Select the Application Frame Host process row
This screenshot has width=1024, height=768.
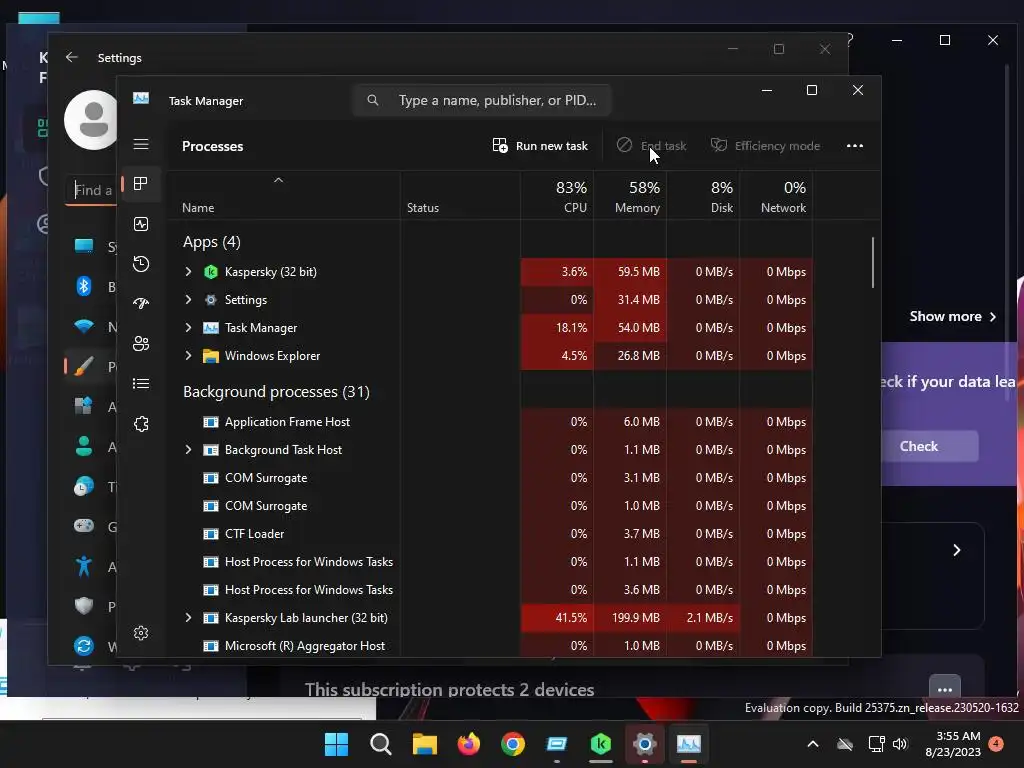(490, 422)
